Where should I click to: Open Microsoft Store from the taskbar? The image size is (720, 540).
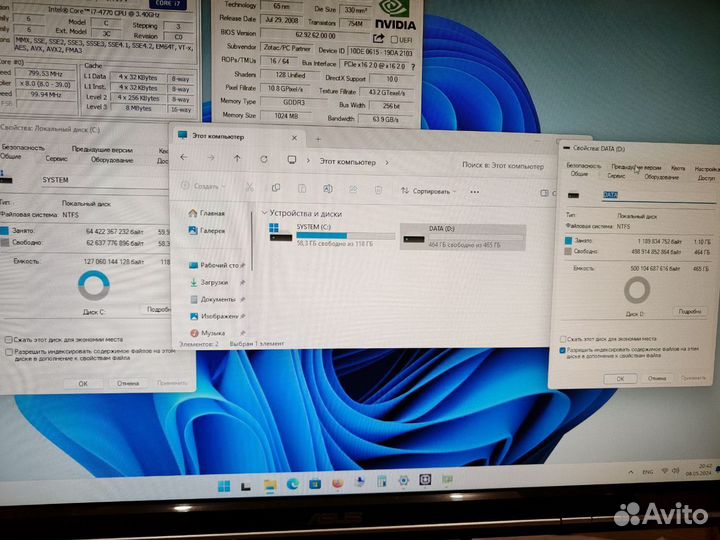pyautogui.click(x=315, y=484)
